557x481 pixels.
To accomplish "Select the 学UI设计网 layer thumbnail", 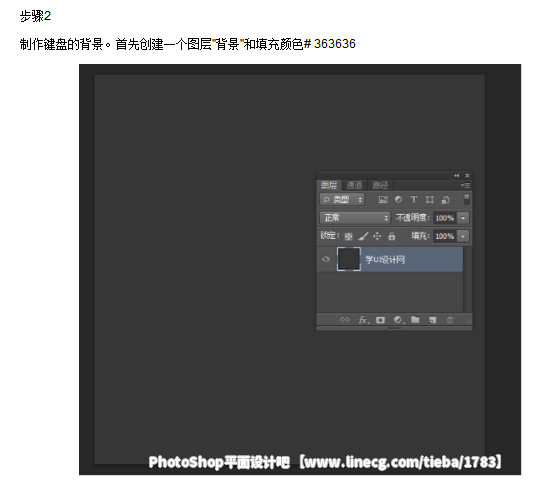I will click(x=348, y=259).
